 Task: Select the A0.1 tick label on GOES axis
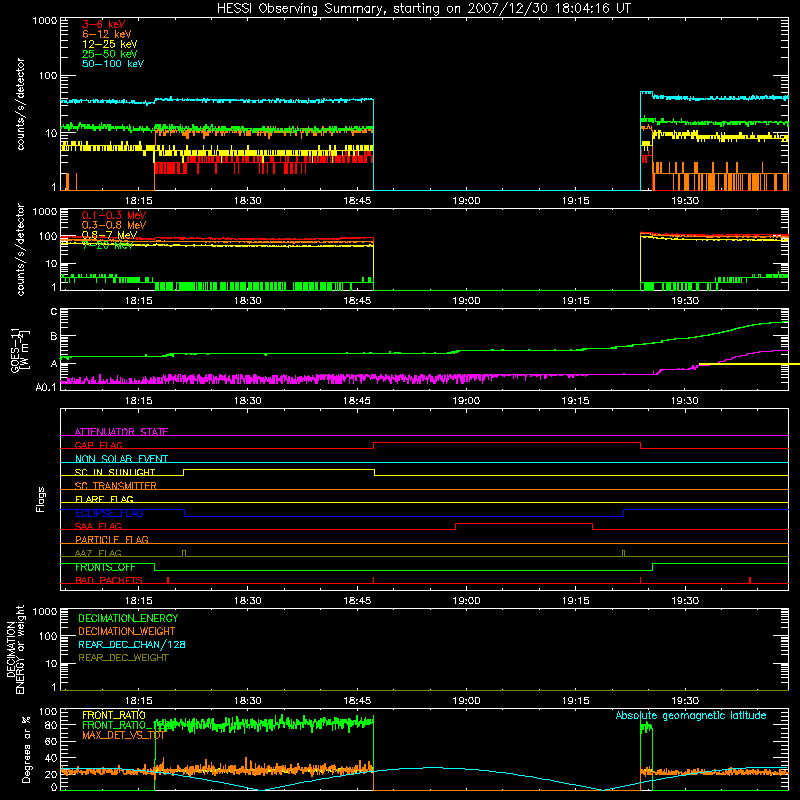pos(46,388)
